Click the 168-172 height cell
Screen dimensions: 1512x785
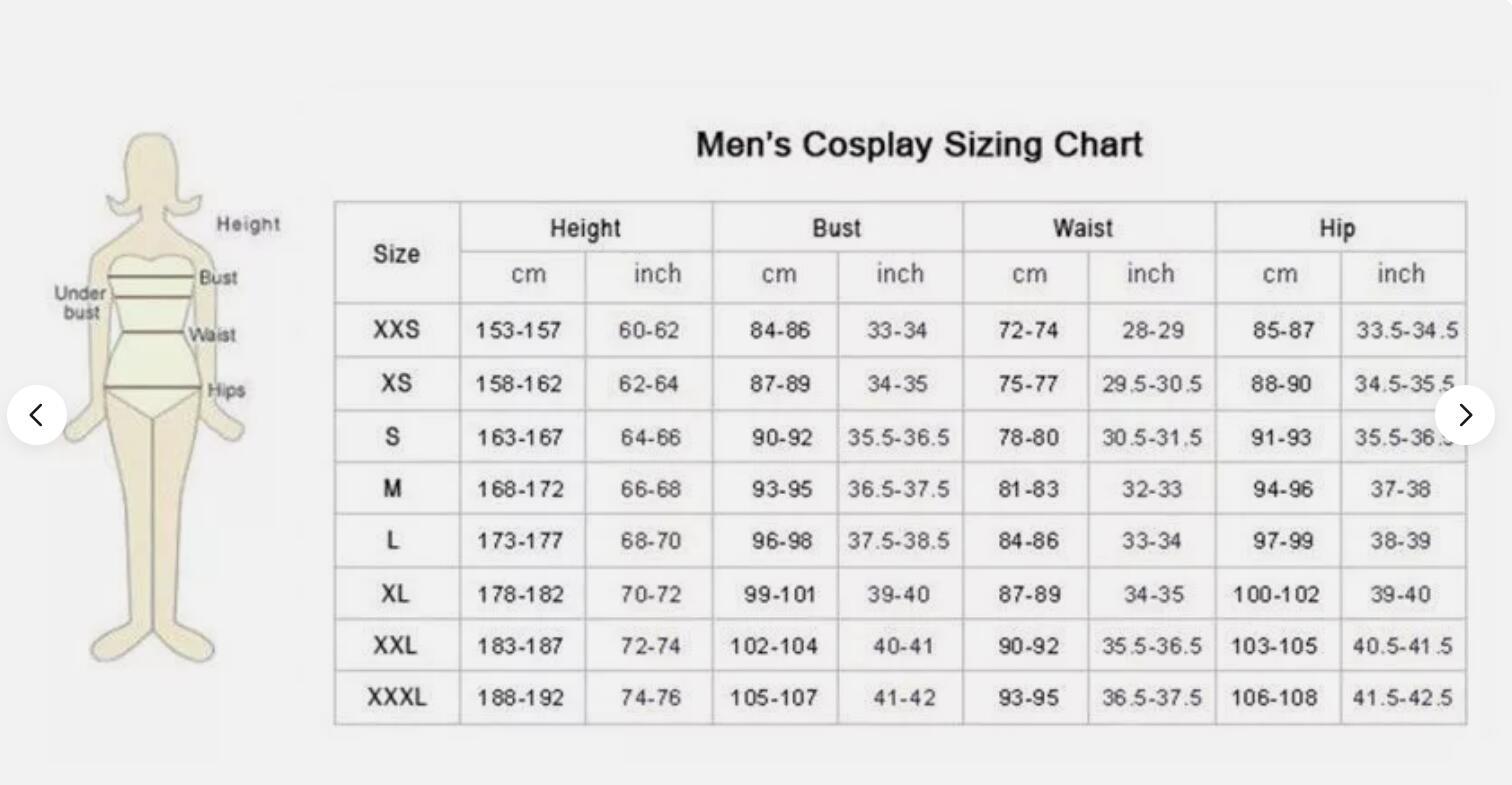tap(520, 490)
